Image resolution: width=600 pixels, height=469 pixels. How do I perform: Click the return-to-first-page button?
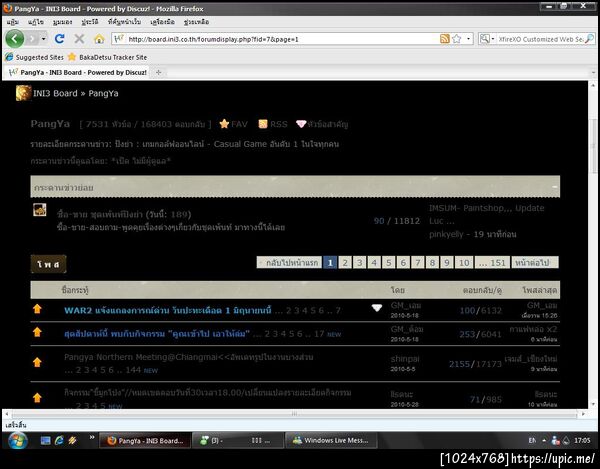(x=289, y=262)
